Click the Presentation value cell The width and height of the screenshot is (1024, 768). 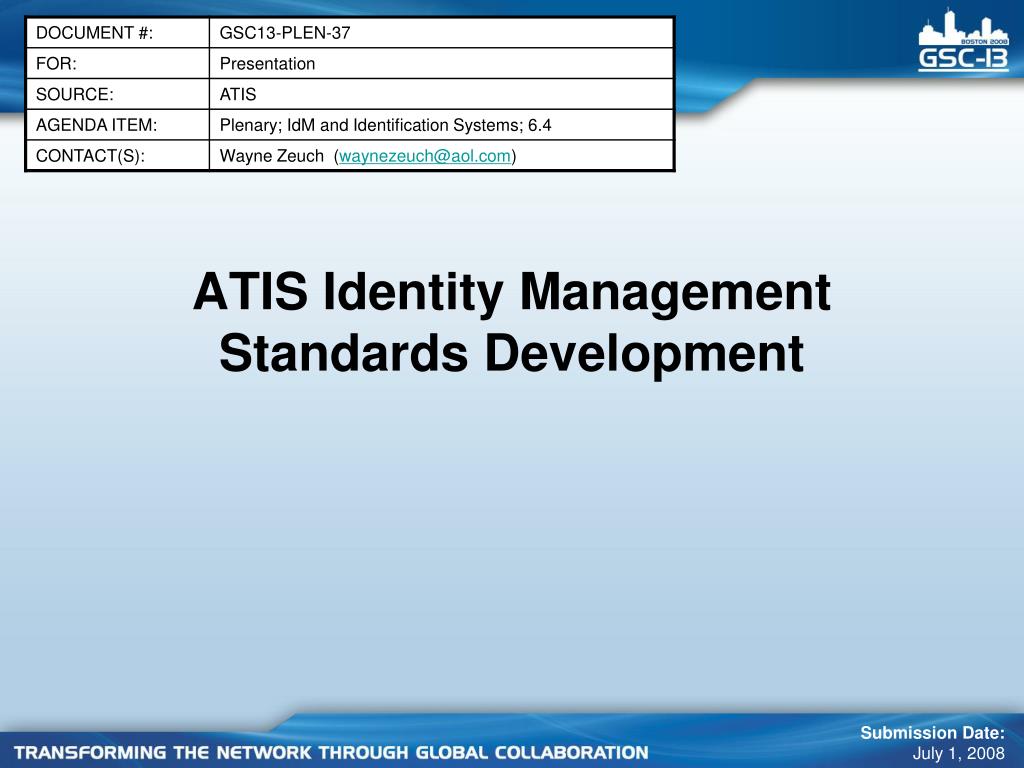tap(441, 63)
